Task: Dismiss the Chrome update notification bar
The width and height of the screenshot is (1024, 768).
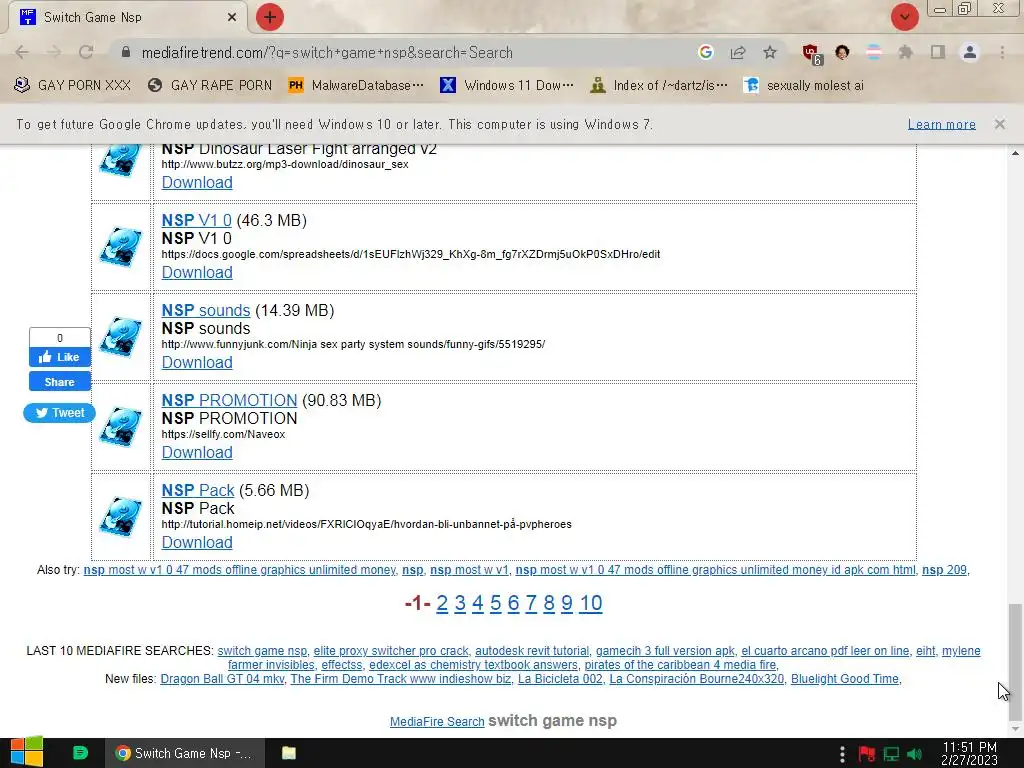Action: pos(999,124)
